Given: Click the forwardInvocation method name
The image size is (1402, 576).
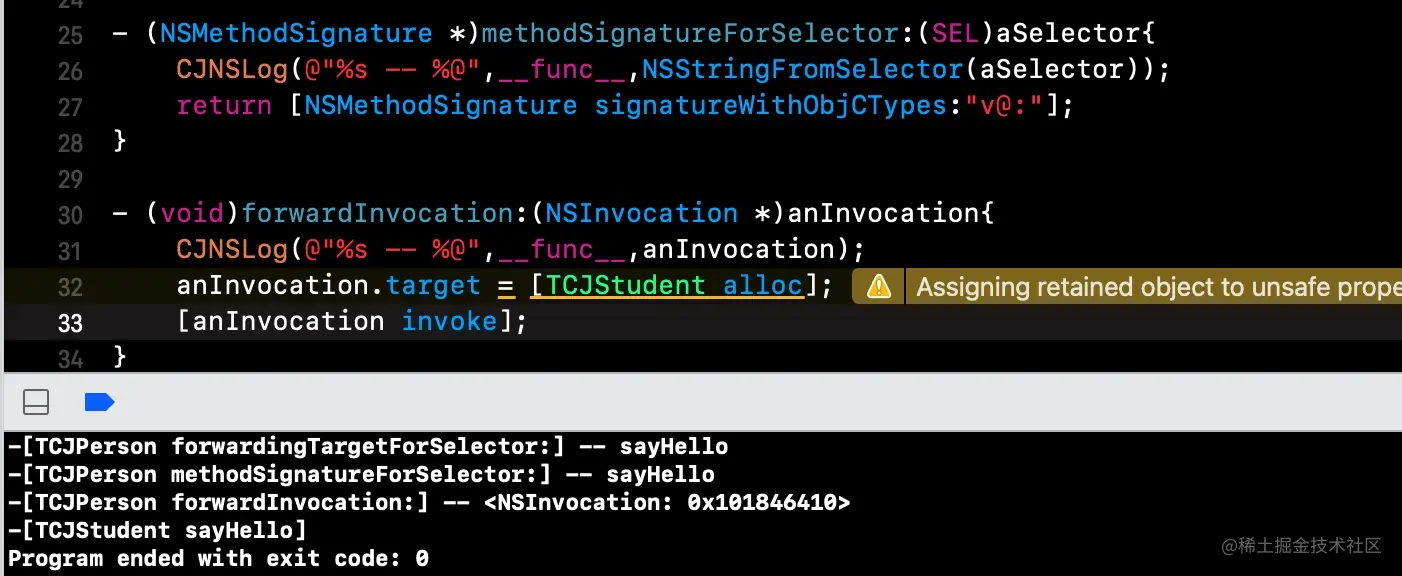Looking at the screenshot, I should coord(377,213).
